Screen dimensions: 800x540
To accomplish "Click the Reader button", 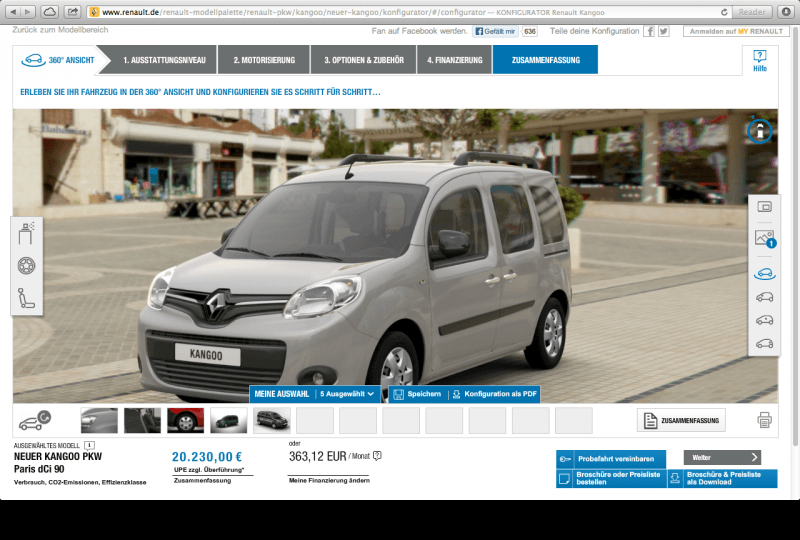I will pos(752,12).
